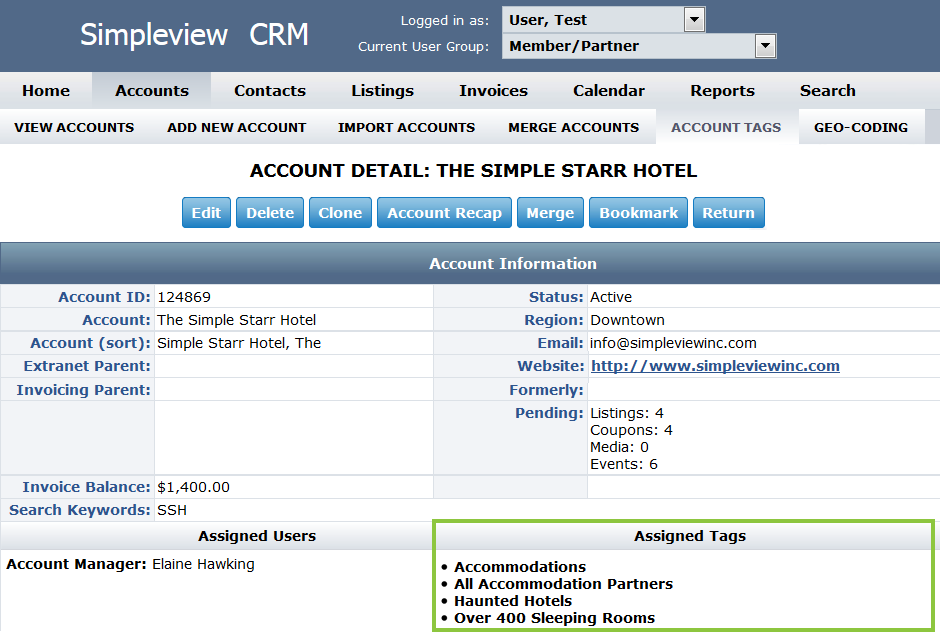This screenshot has width=940, height=634.
Task: Click the Delete button
Action: (270, 213)
